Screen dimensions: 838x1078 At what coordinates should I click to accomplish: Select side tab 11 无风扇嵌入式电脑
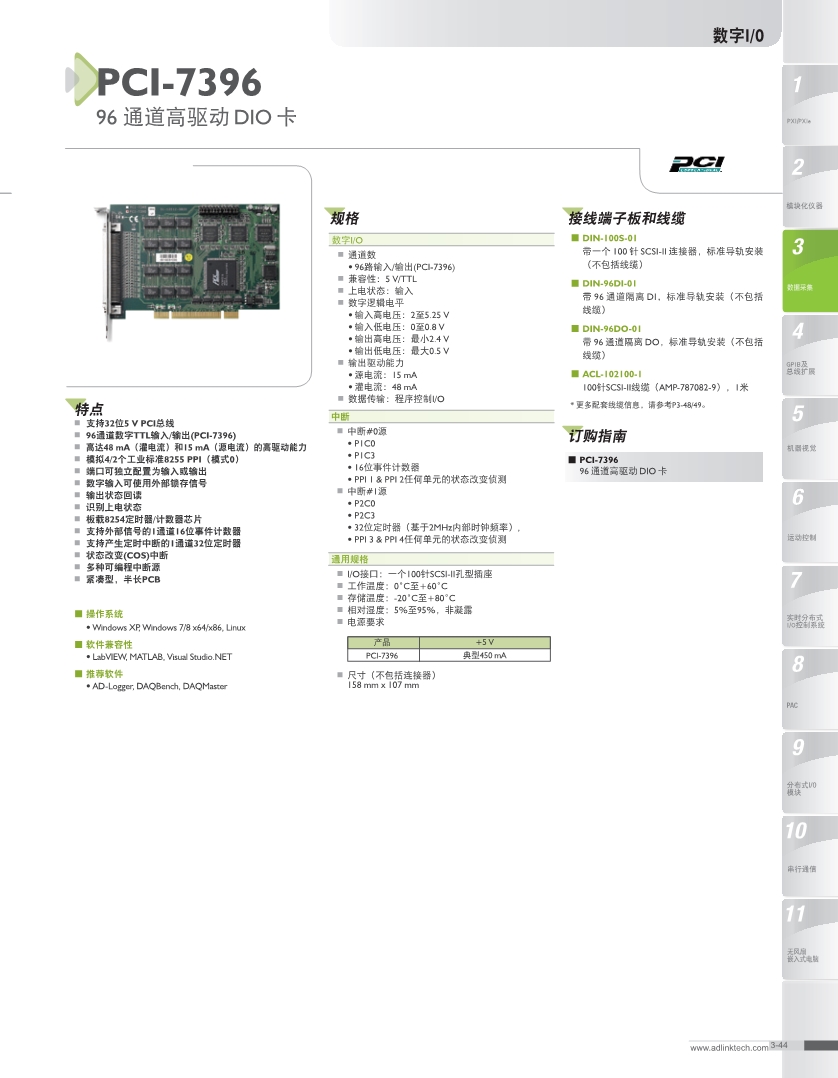coord(810,940)
